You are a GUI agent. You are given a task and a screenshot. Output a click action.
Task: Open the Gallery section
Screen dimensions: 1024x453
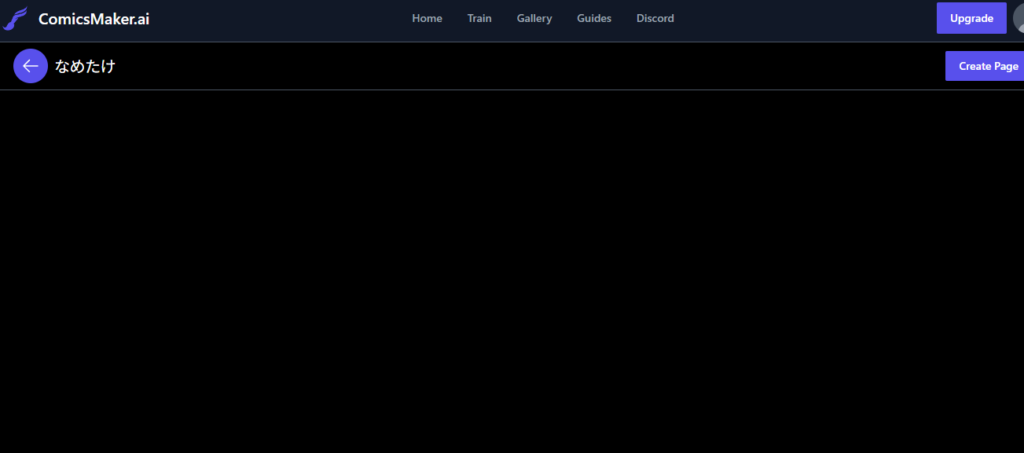click(534, 18)
